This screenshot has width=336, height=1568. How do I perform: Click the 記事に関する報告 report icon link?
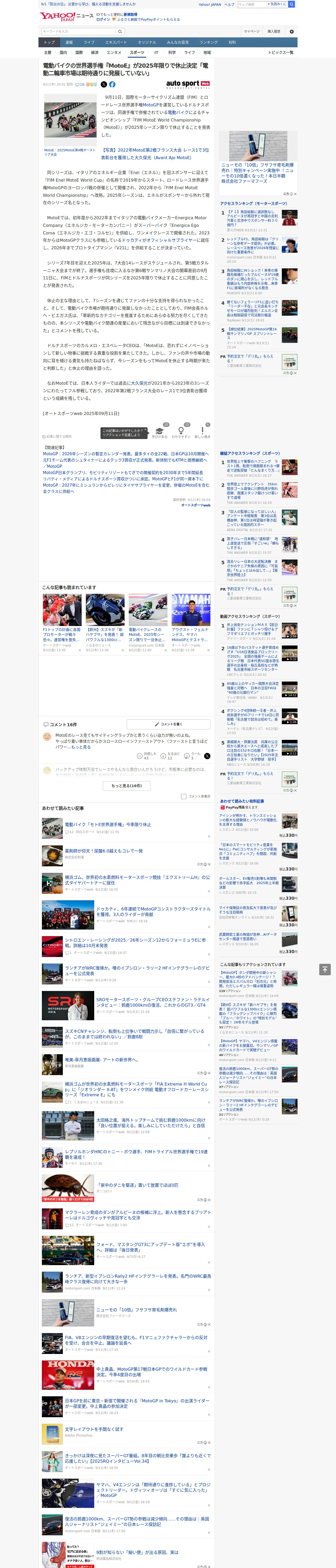[57, 436]
